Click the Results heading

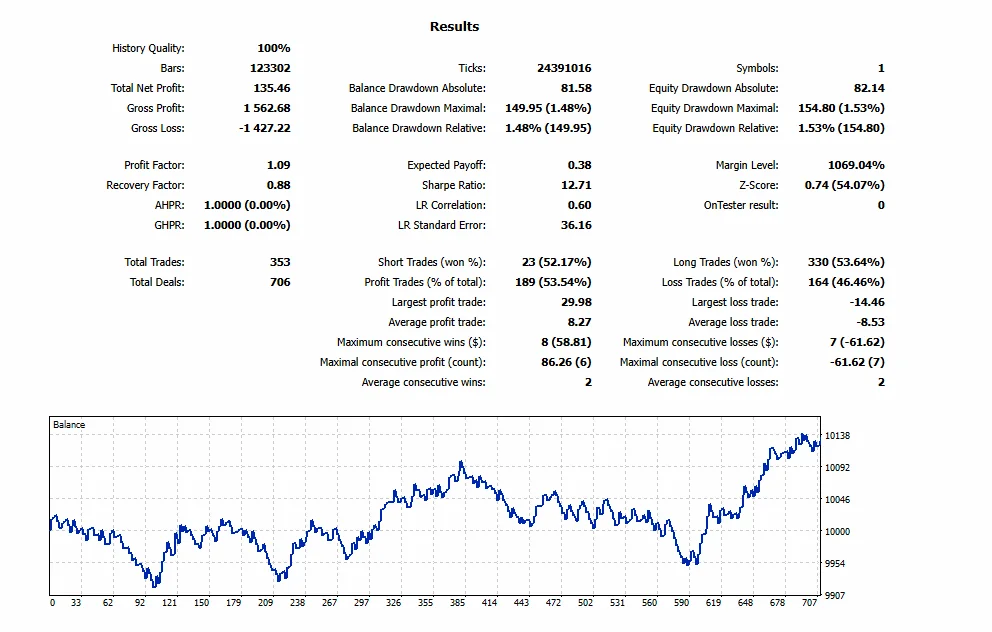[454, 27]
